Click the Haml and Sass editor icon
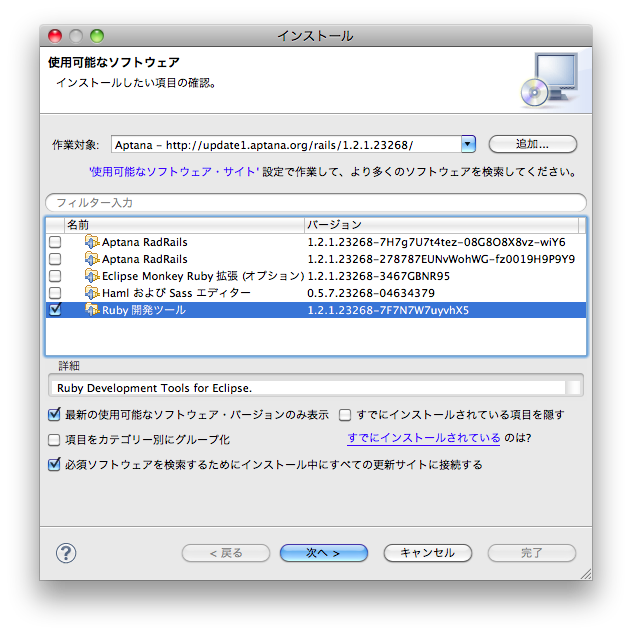The width and height of the screenshot is (632, 635). click(x=92, y=293)
